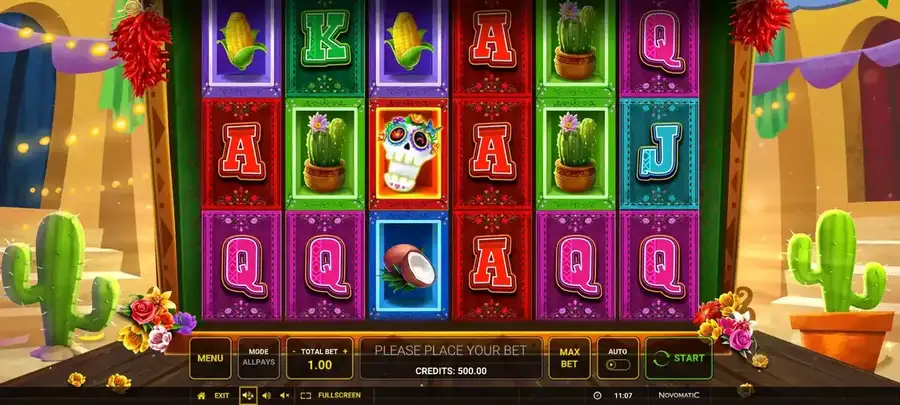Open the game Menu
The height and width of the screenshot is (405, 900).
210,358
